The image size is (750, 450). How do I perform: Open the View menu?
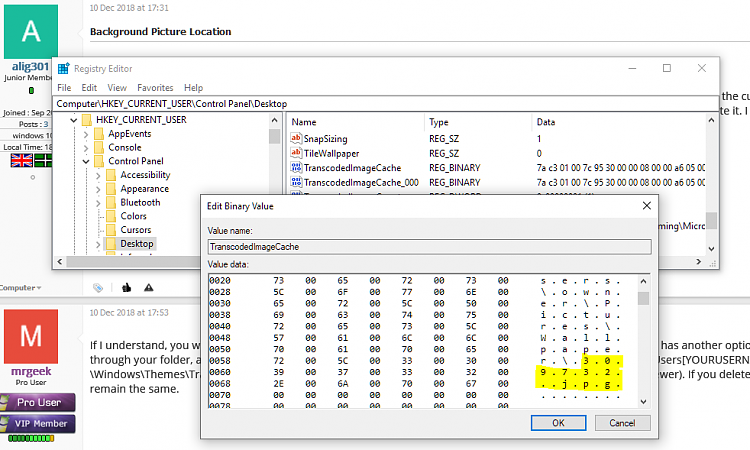pyautogui.click(x=117, y=88)
